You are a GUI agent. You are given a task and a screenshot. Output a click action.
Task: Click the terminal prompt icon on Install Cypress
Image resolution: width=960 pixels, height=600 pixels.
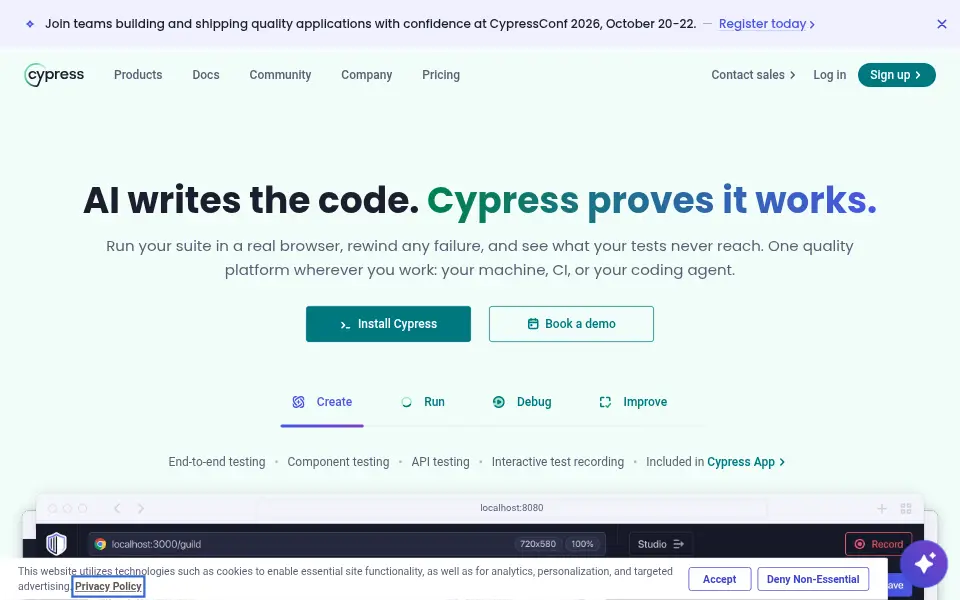tap(345, 324)
